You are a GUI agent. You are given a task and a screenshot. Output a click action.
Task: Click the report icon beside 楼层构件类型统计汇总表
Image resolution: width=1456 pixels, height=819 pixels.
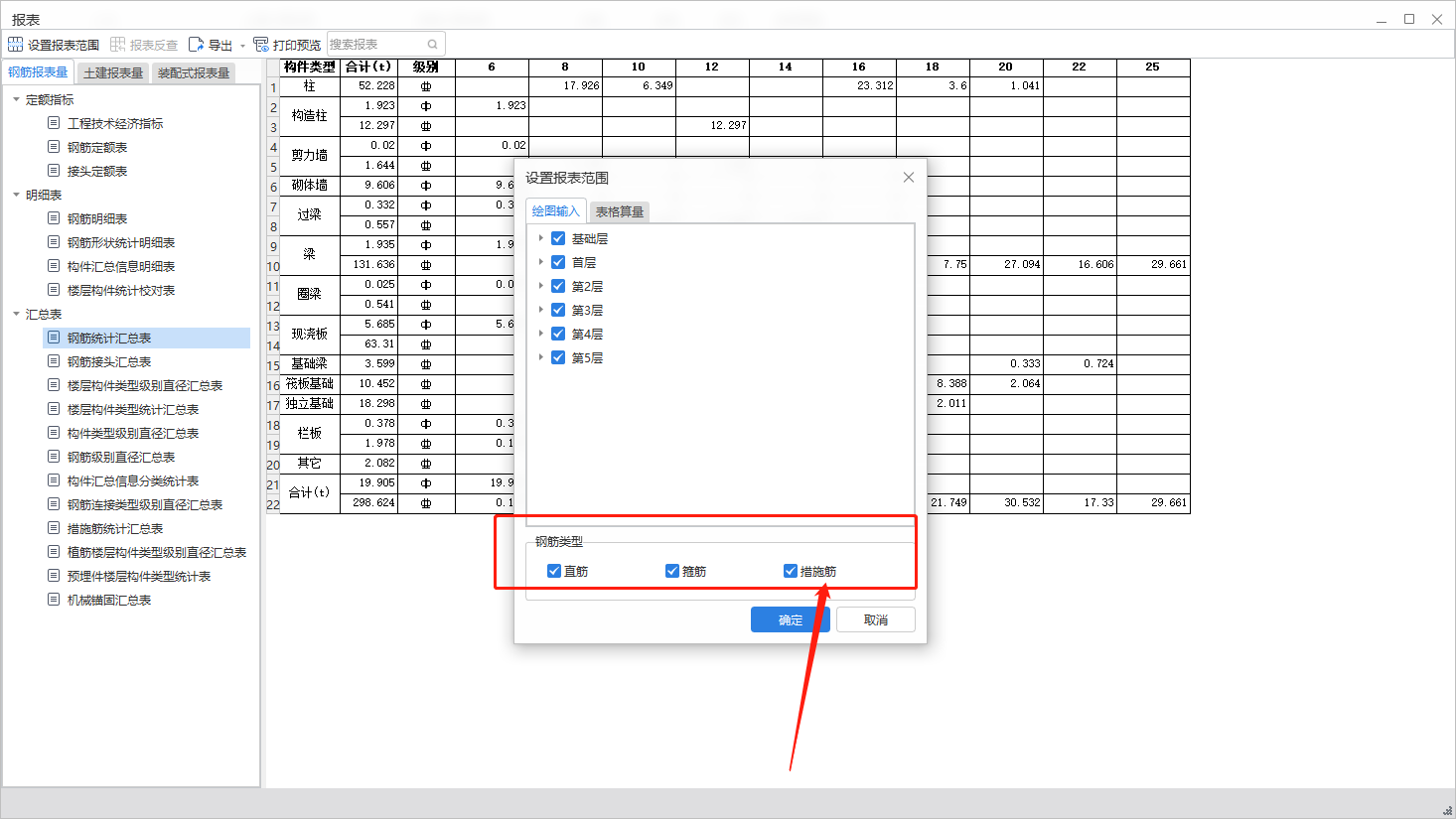54,409
